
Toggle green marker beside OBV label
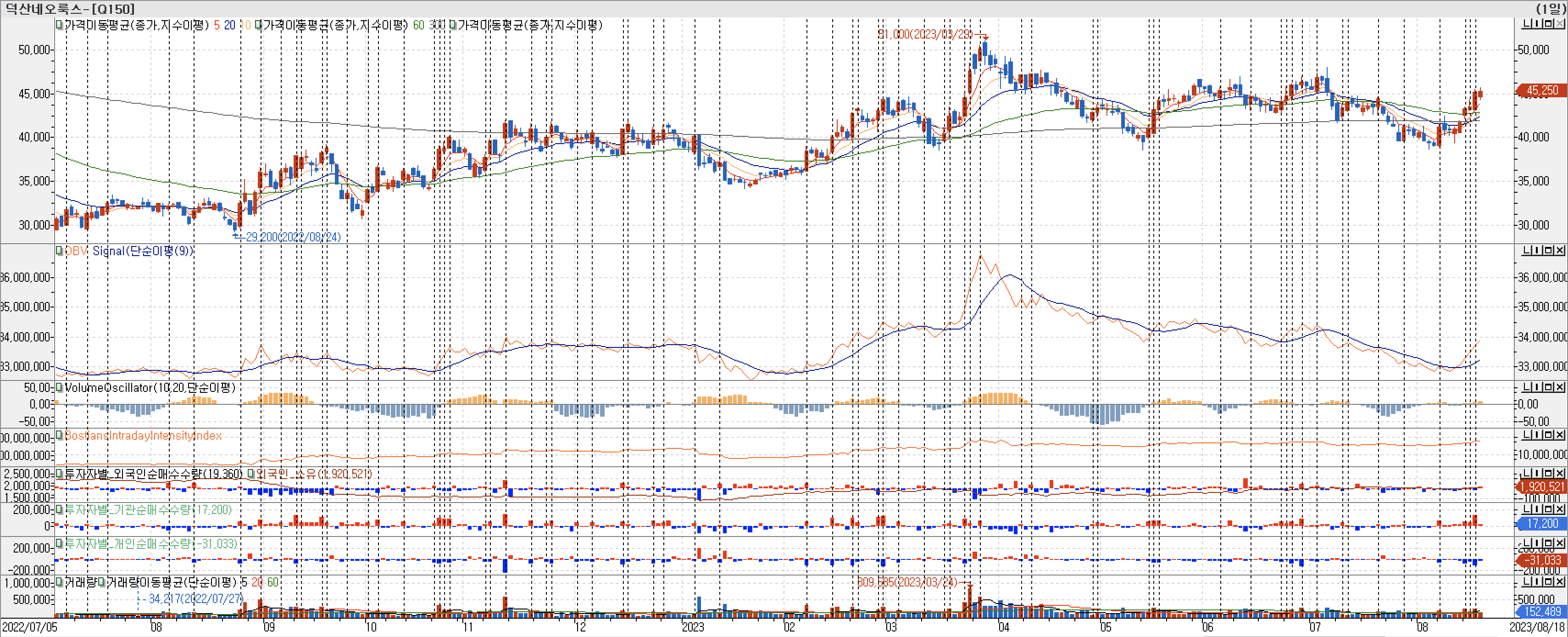click(x=59, y=251)
